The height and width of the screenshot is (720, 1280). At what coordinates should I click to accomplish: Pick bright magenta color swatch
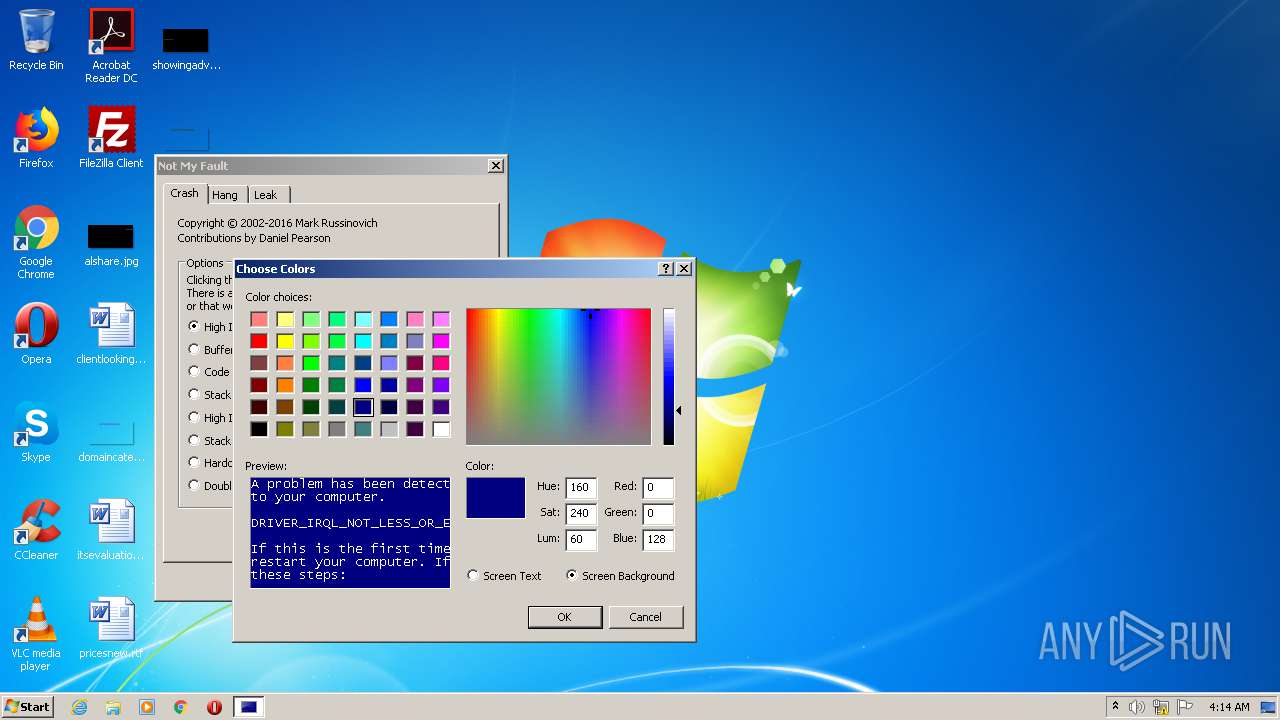tap(441, 341)
